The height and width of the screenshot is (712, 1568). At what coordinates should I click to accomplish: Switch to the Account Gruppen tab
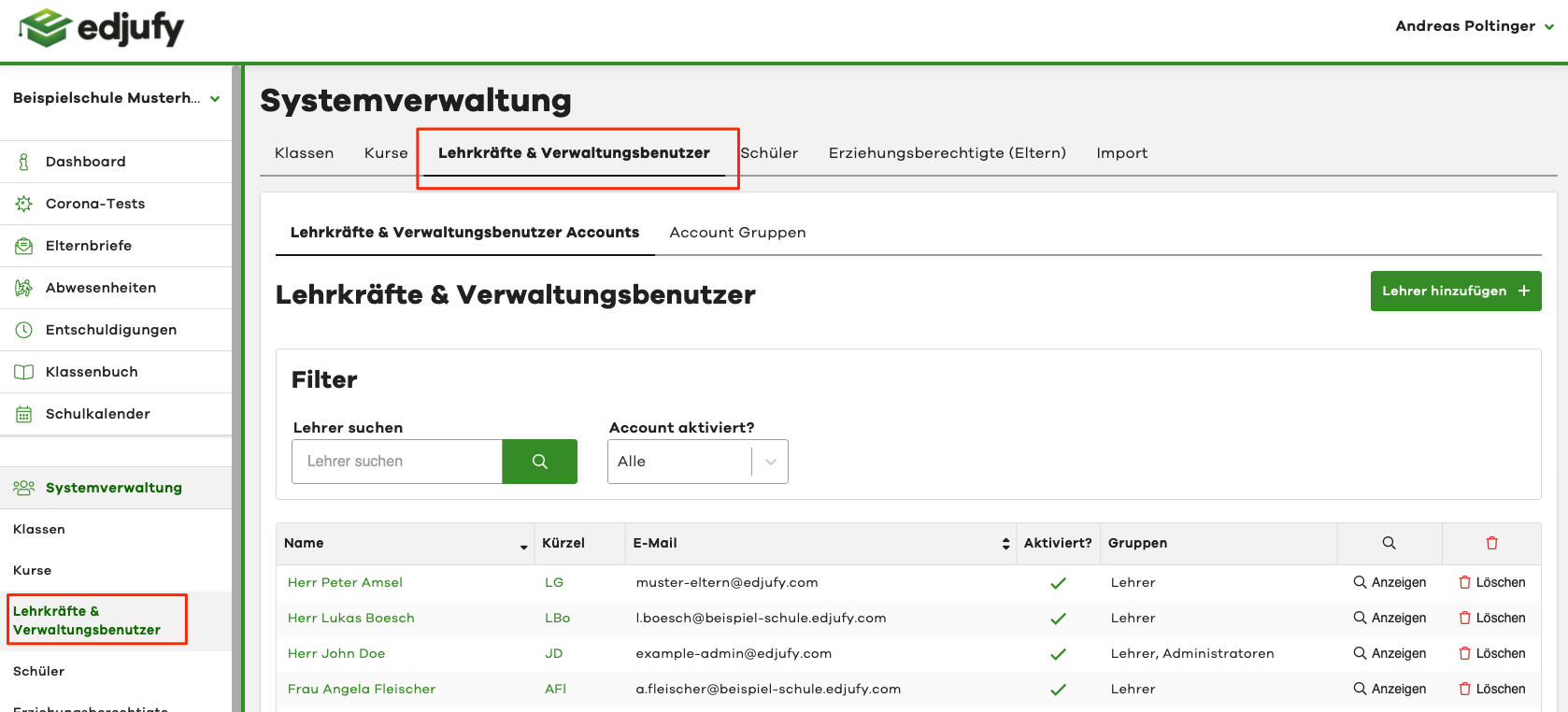coord(737,233)
